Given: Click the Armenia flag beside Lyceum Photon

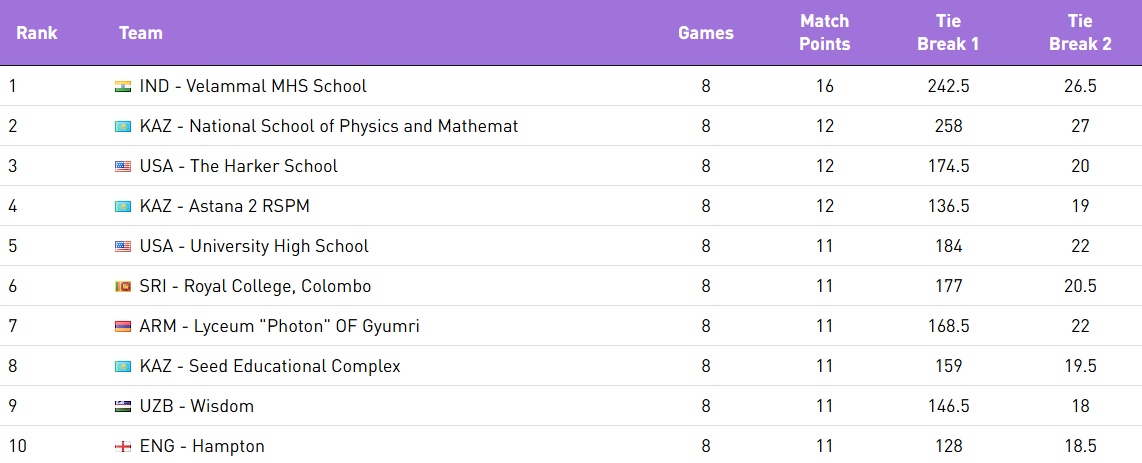Looking at the screenshot, I should click(123, 327).
